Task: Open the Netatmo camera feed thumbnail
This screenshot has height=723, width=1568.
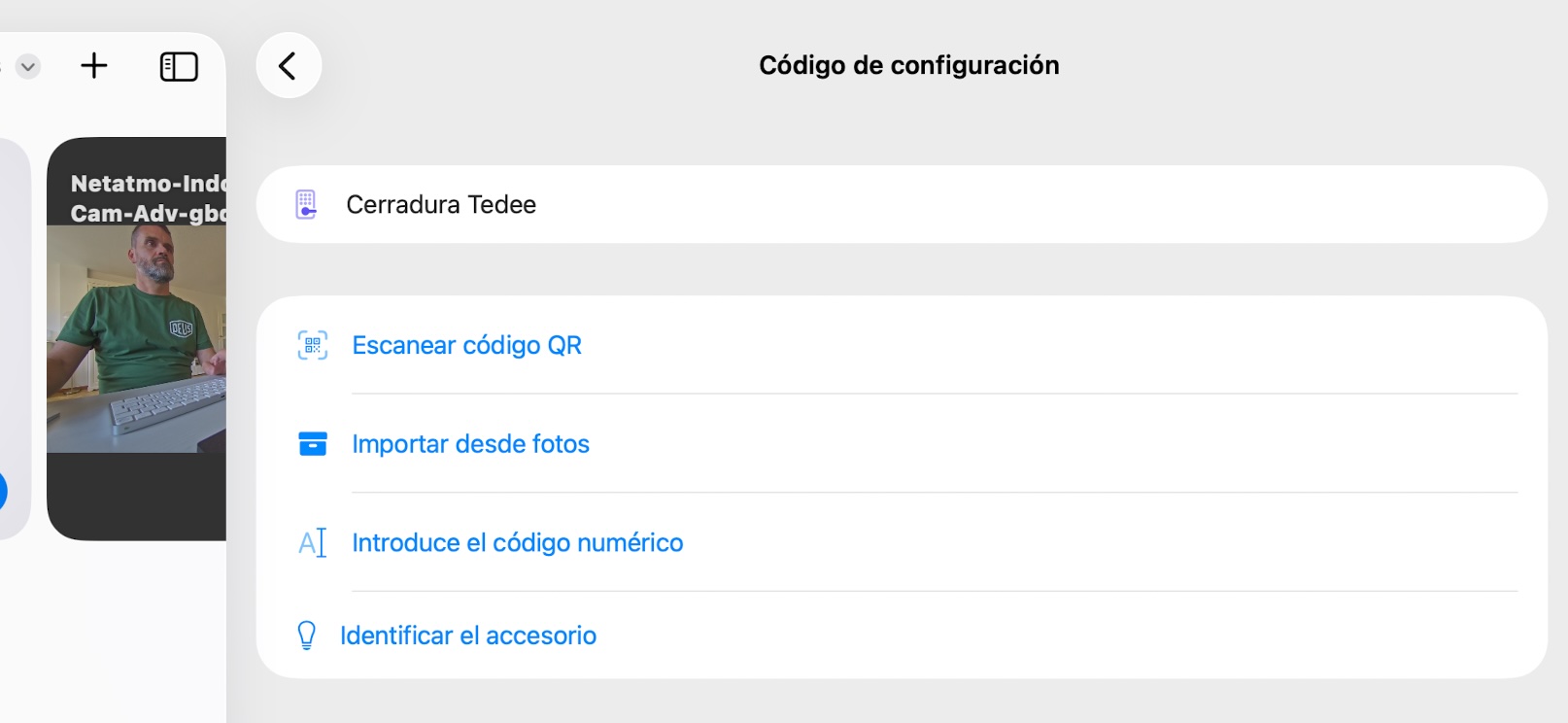Action: (137, 340)
